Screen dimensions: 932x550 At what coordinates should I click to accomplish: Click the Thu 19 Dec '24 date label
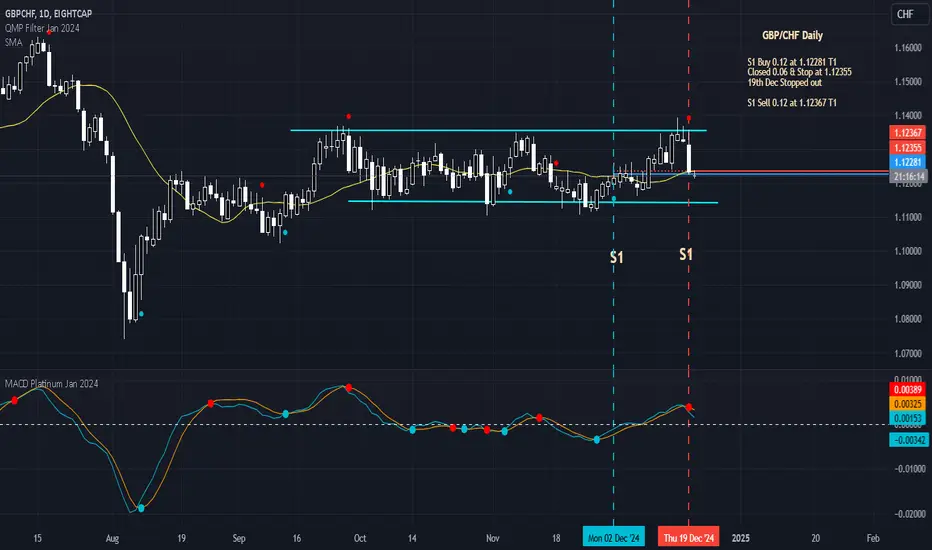(x=688, y=538)
